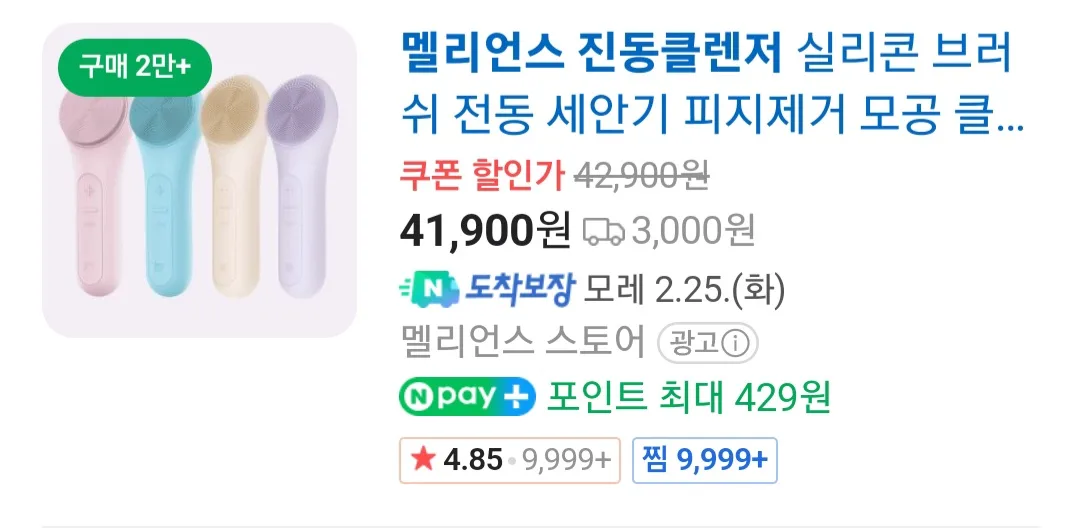Viewport: 1080px width, 528px height.
Task: Click the 4.85 rating score
Action: coord(472,459)
